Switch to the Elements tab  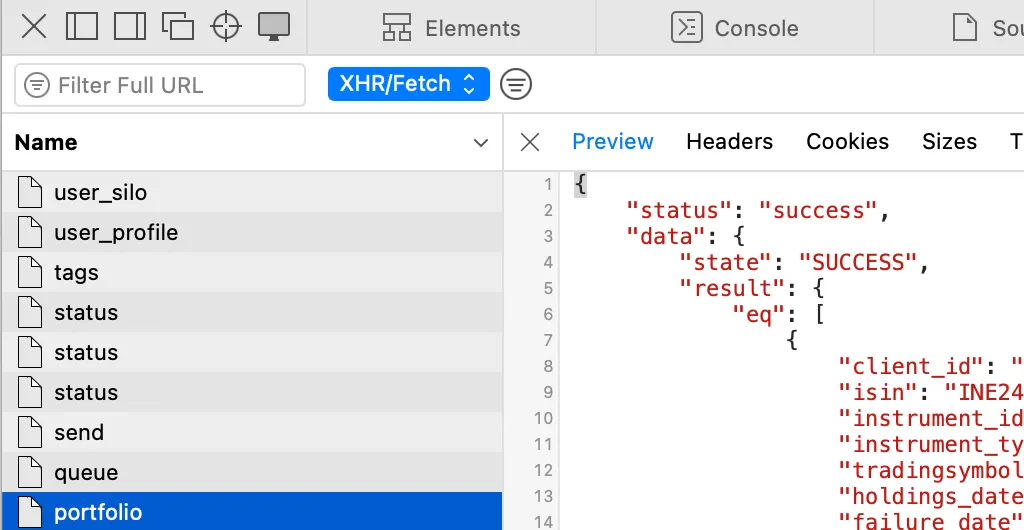tap(452, 28)
